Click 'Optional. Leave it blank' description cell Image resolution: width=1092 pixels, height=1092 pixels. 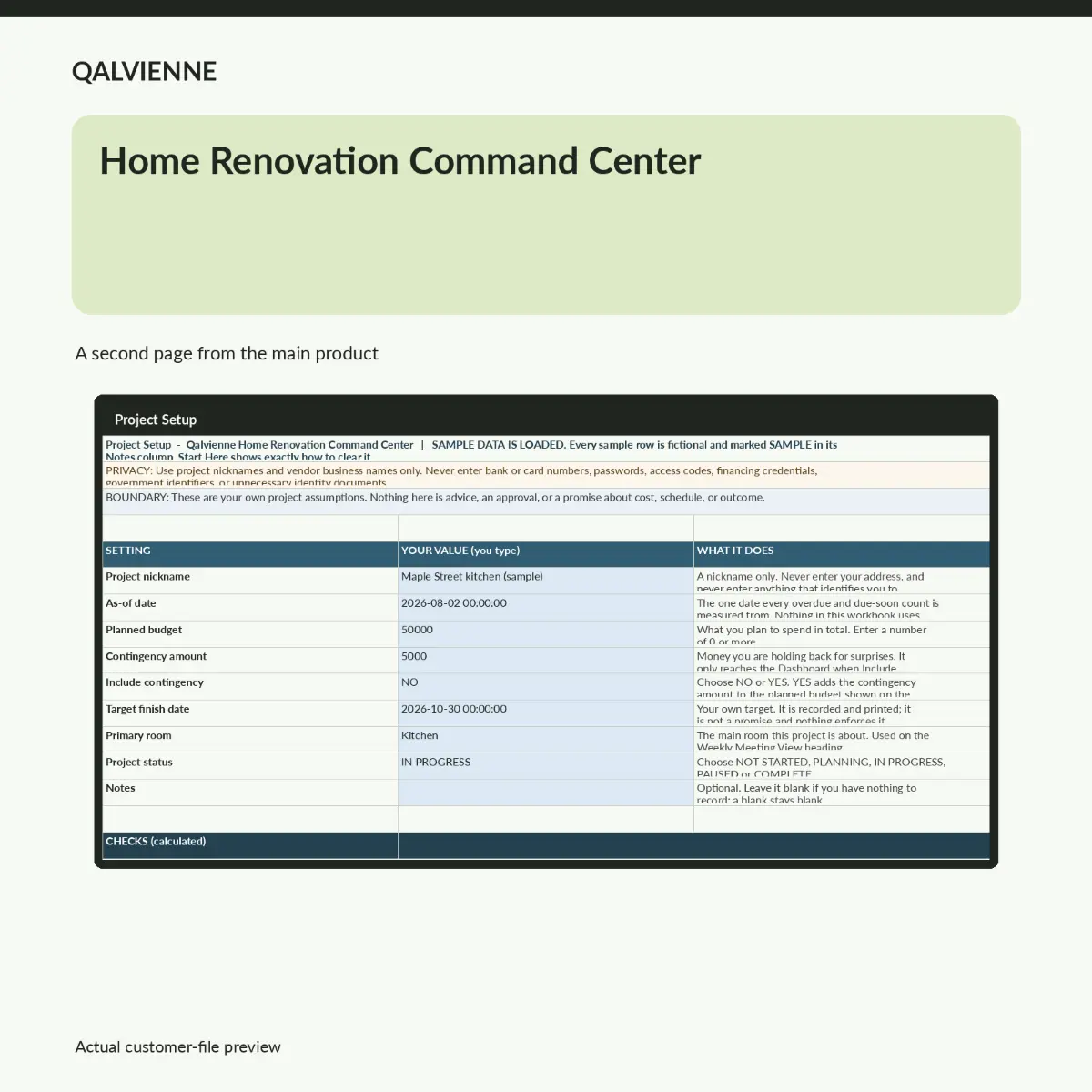pyautogui.click(x=842, y=792)
